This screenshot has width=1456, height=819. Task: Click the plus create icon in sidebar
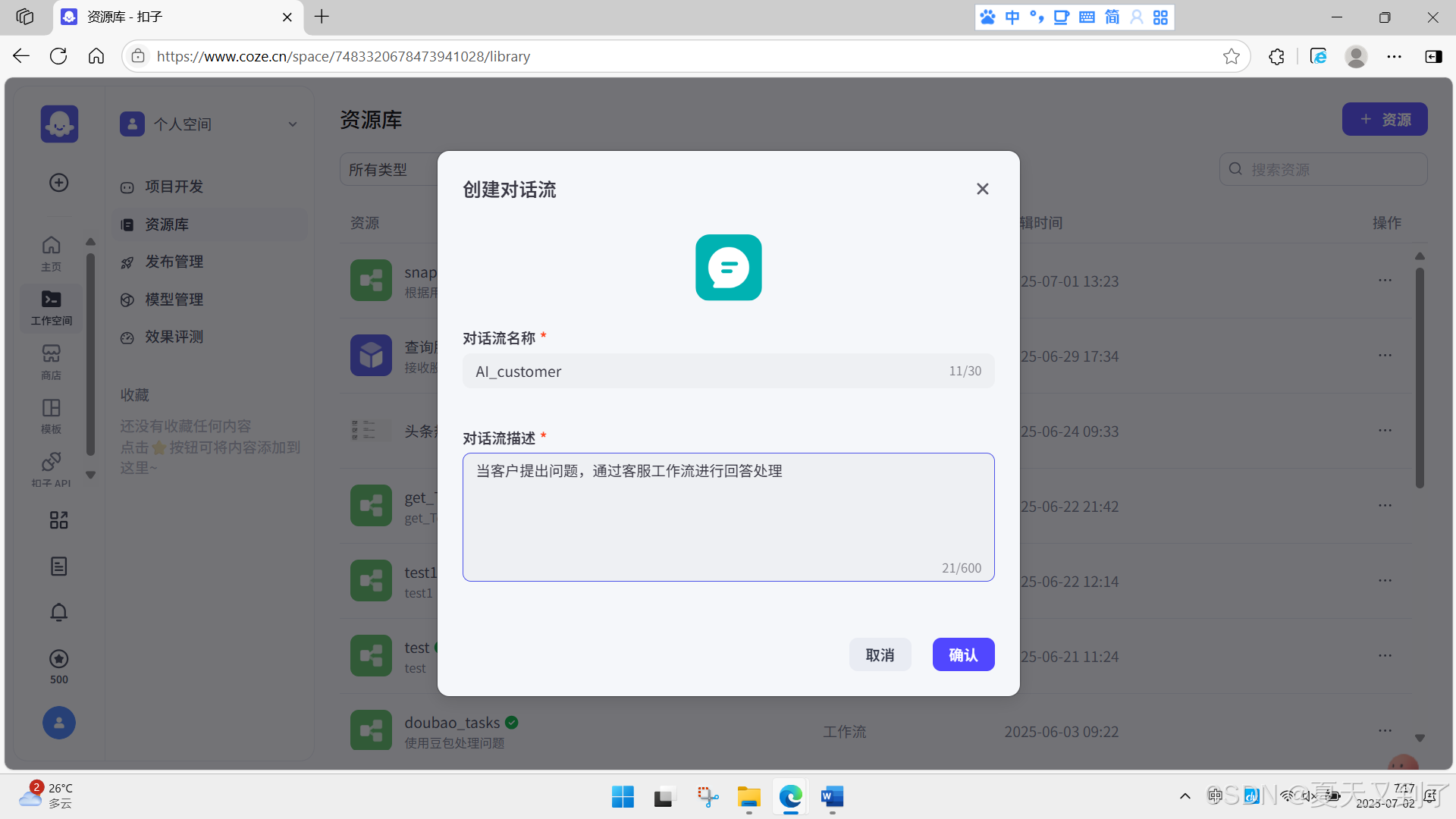[x=58, y=183]
